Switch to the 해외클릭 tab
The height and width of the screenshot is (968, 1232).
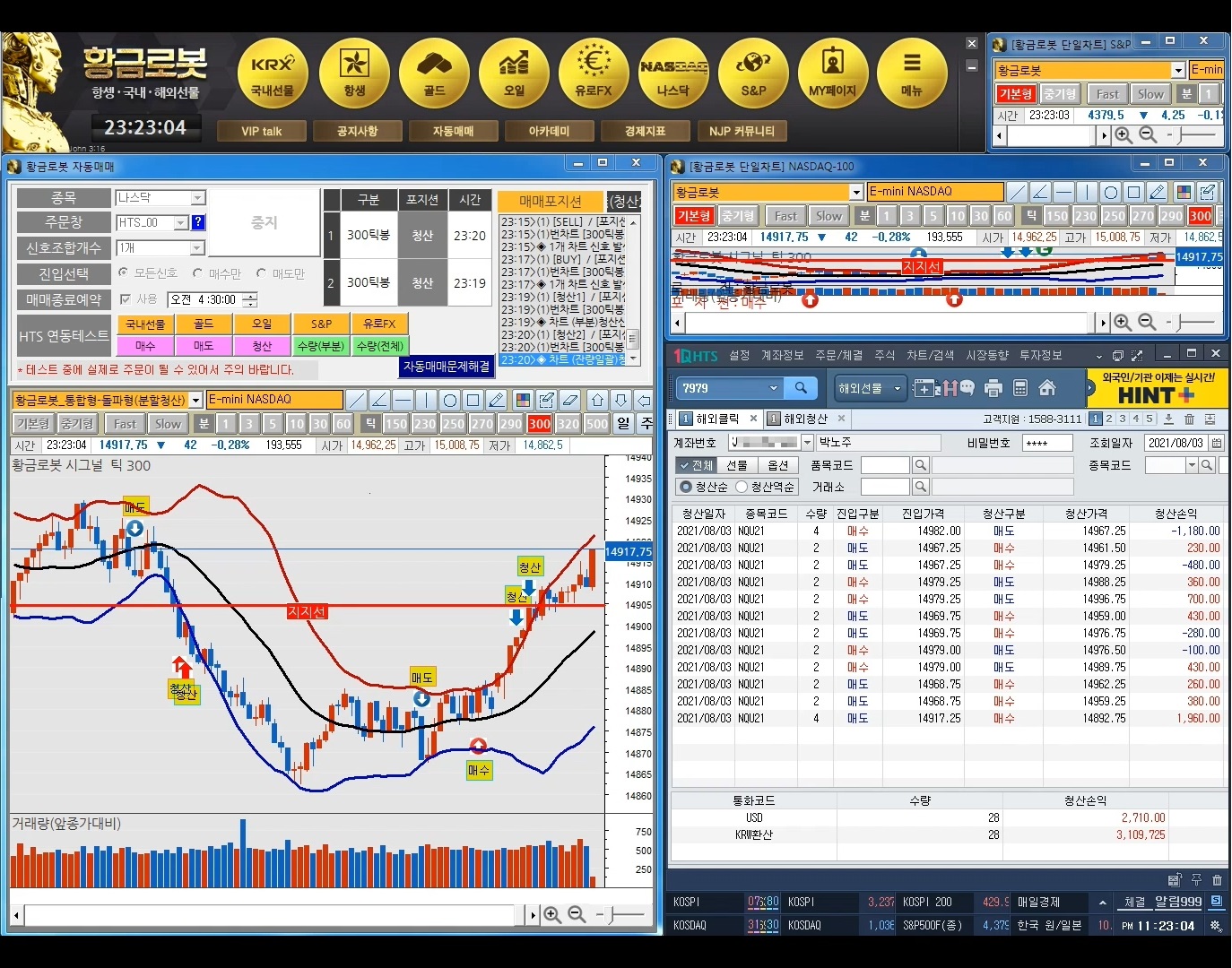718,419
